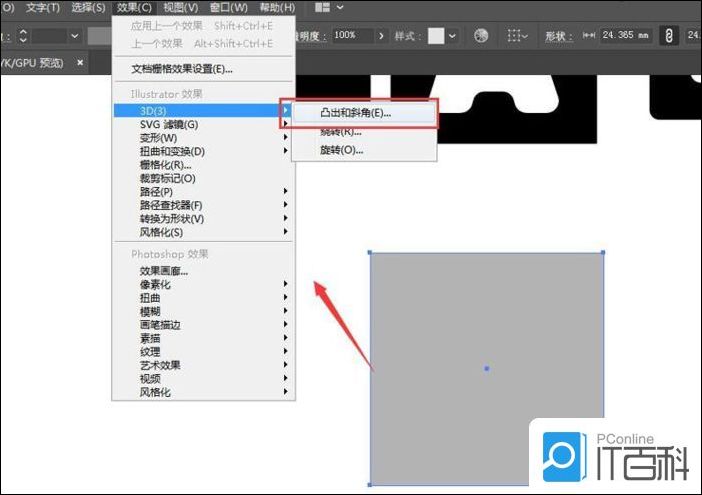Choose 凸出和斜角(E)... from 3D submenu

(x=364, y=113)
